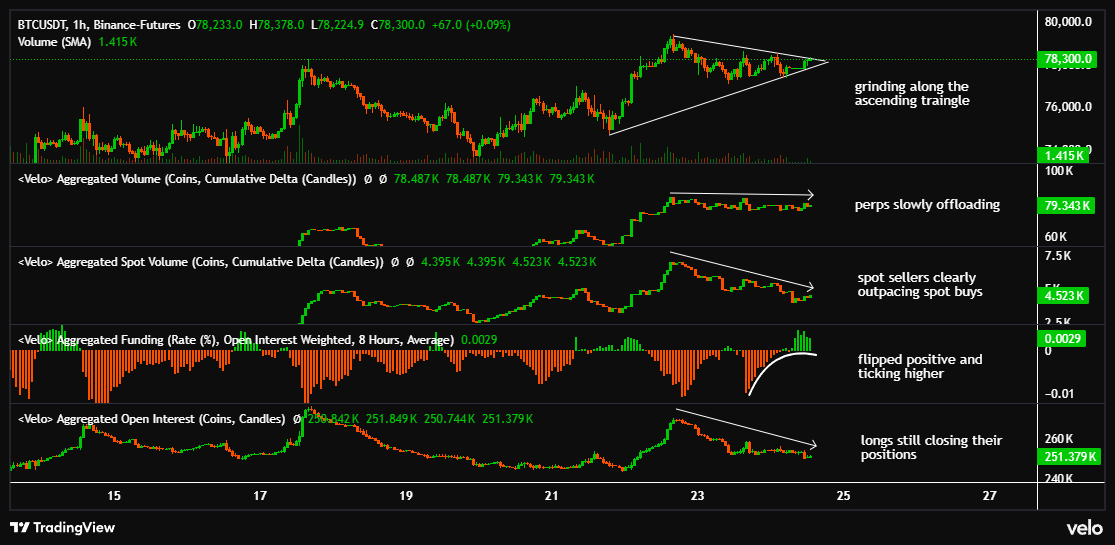Click the green 79.343K axis value label
This screenshot has height=545, width=1115.
[x=1065, y=206]
